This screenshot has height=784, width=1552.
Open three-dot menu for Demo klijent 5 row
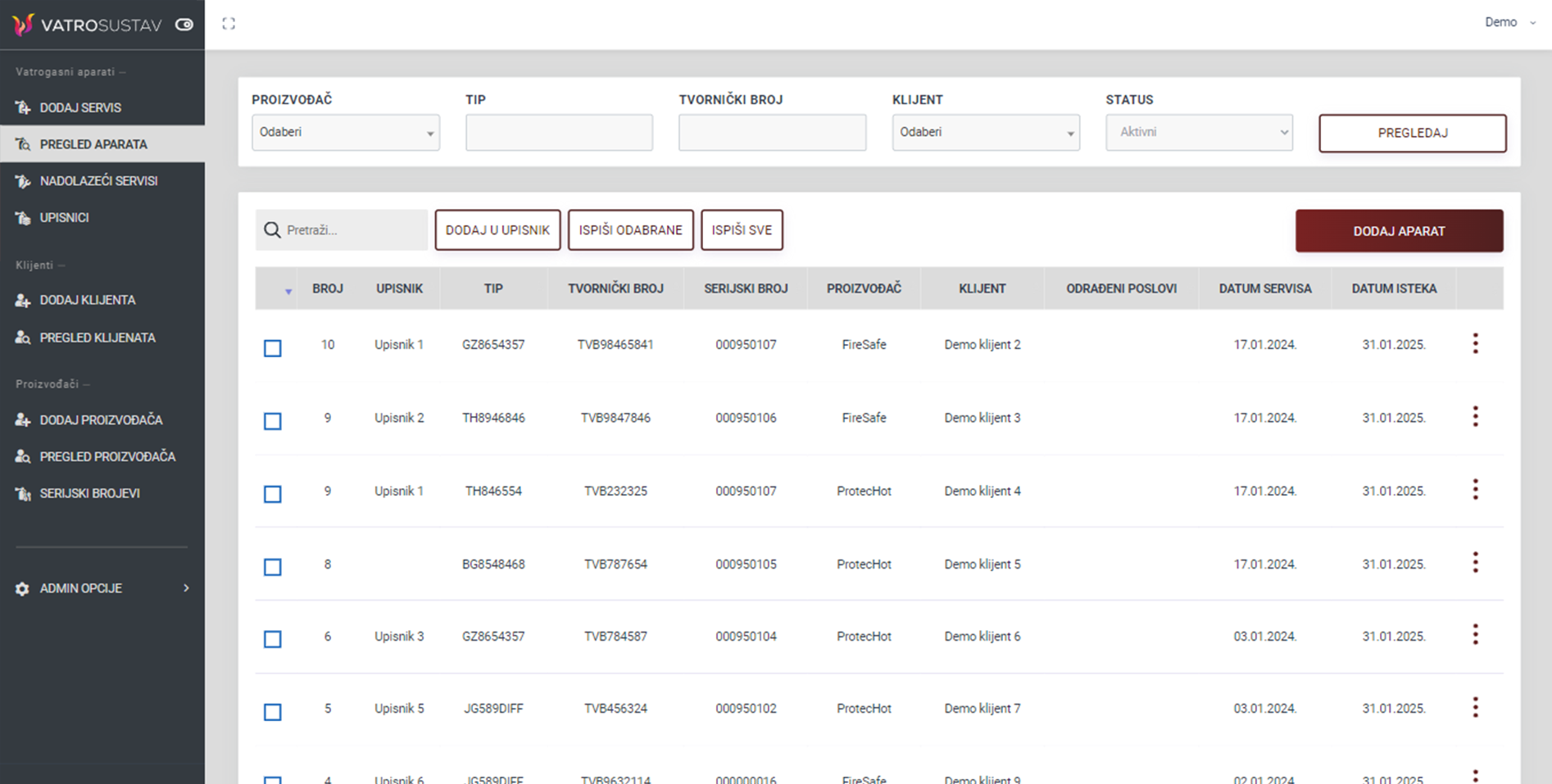pyautogui.click(x=1475, y=563)
